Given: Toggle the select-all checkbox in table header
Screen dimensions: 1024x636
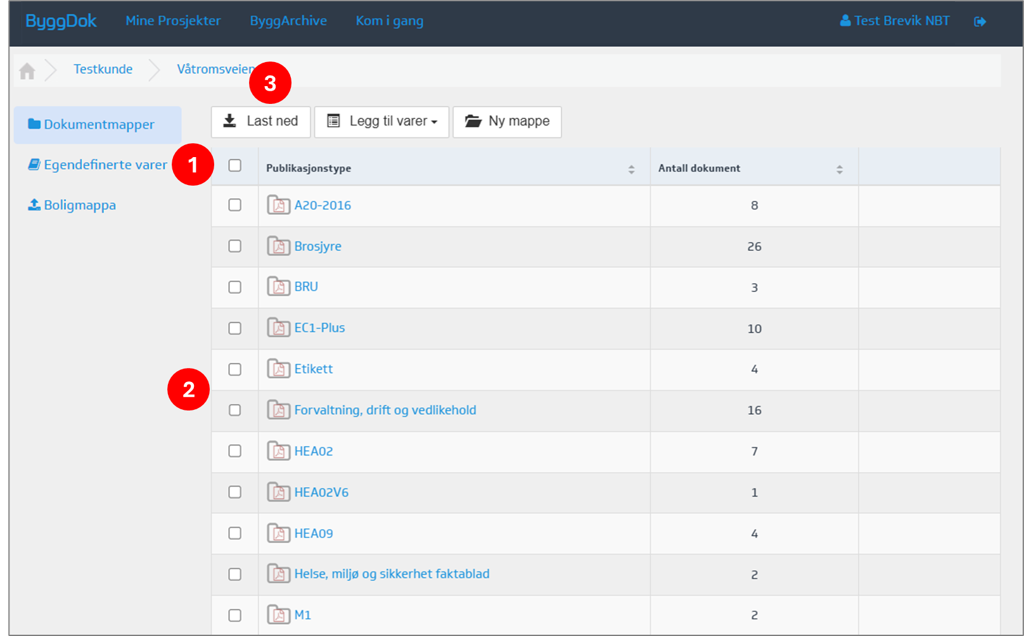Looking at the screenshot, I should (x=235, y=166).
